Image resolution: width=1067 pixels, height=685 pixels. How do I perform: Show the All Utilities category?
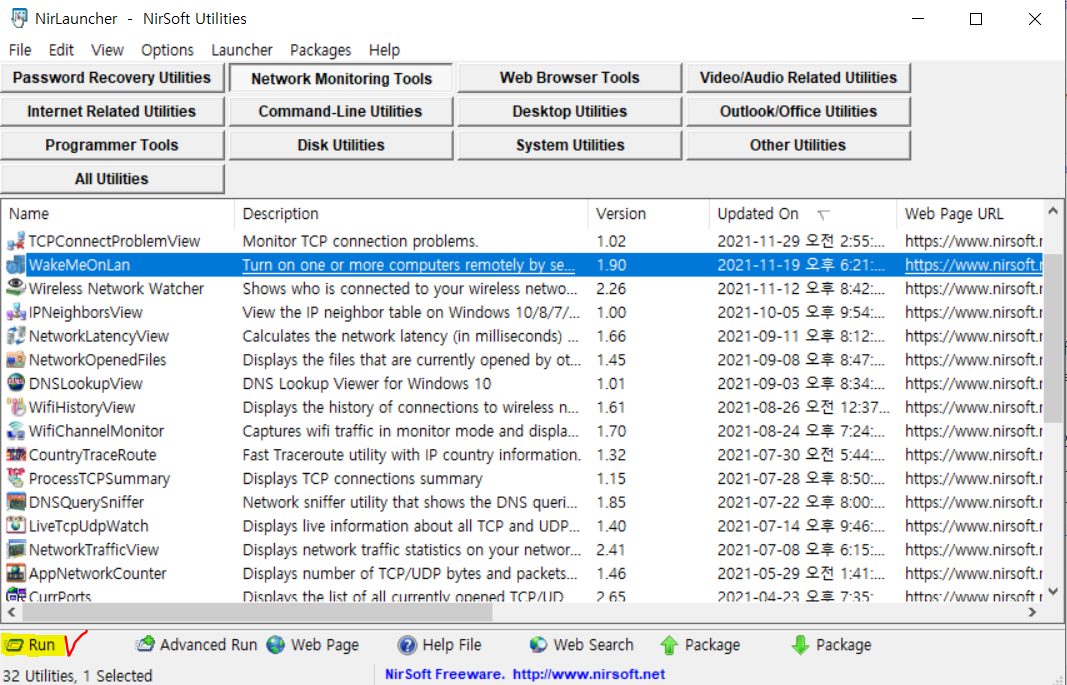pos(112,179)
